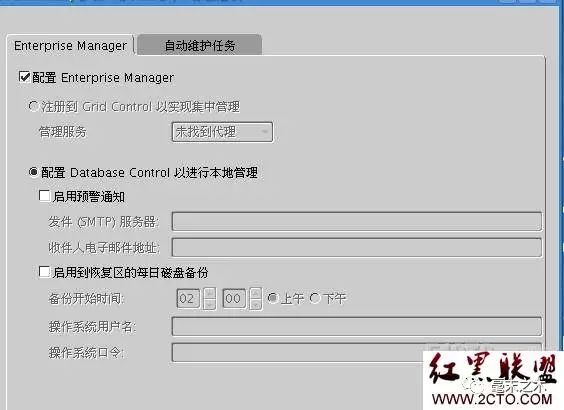Select the 上午 radio button
This screenshot has height=410, width=564.
273,298
